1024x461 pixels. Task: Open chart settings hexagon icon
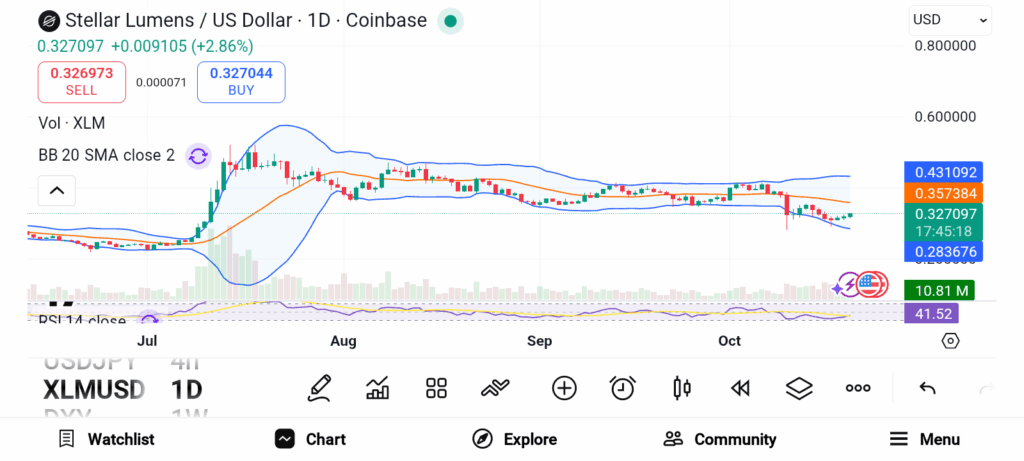pos(950,341)
